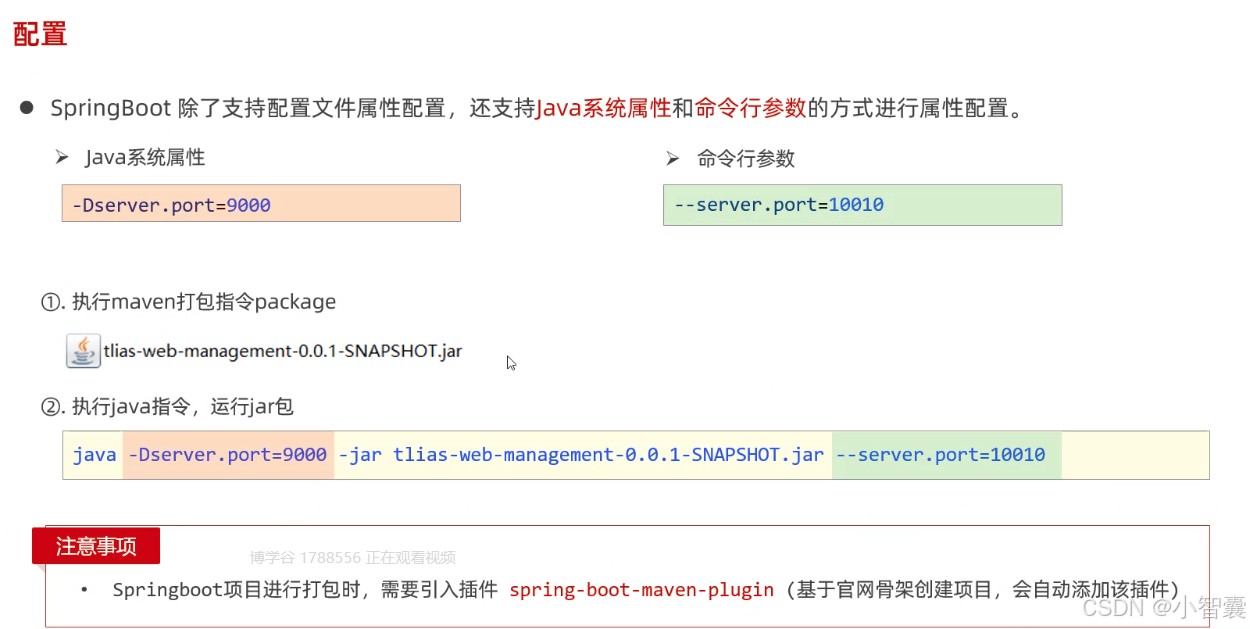The width and height of the screenshot is (1250, 629).
Task: Click '博学谷 1788556 正在观看视频' text
Action: tap(353, 558)
